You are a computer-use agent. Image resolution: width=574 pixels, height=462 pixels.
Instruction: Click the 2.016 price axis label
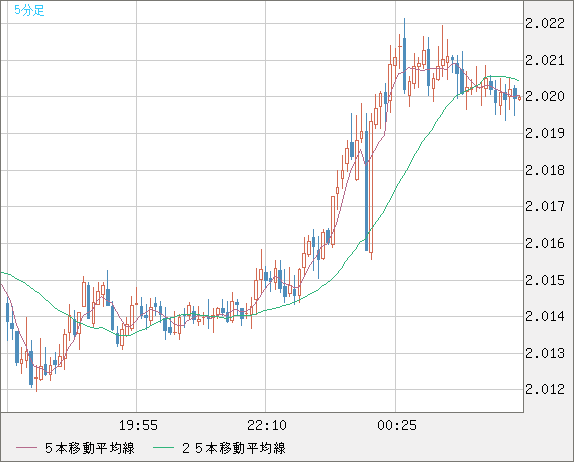545,243
